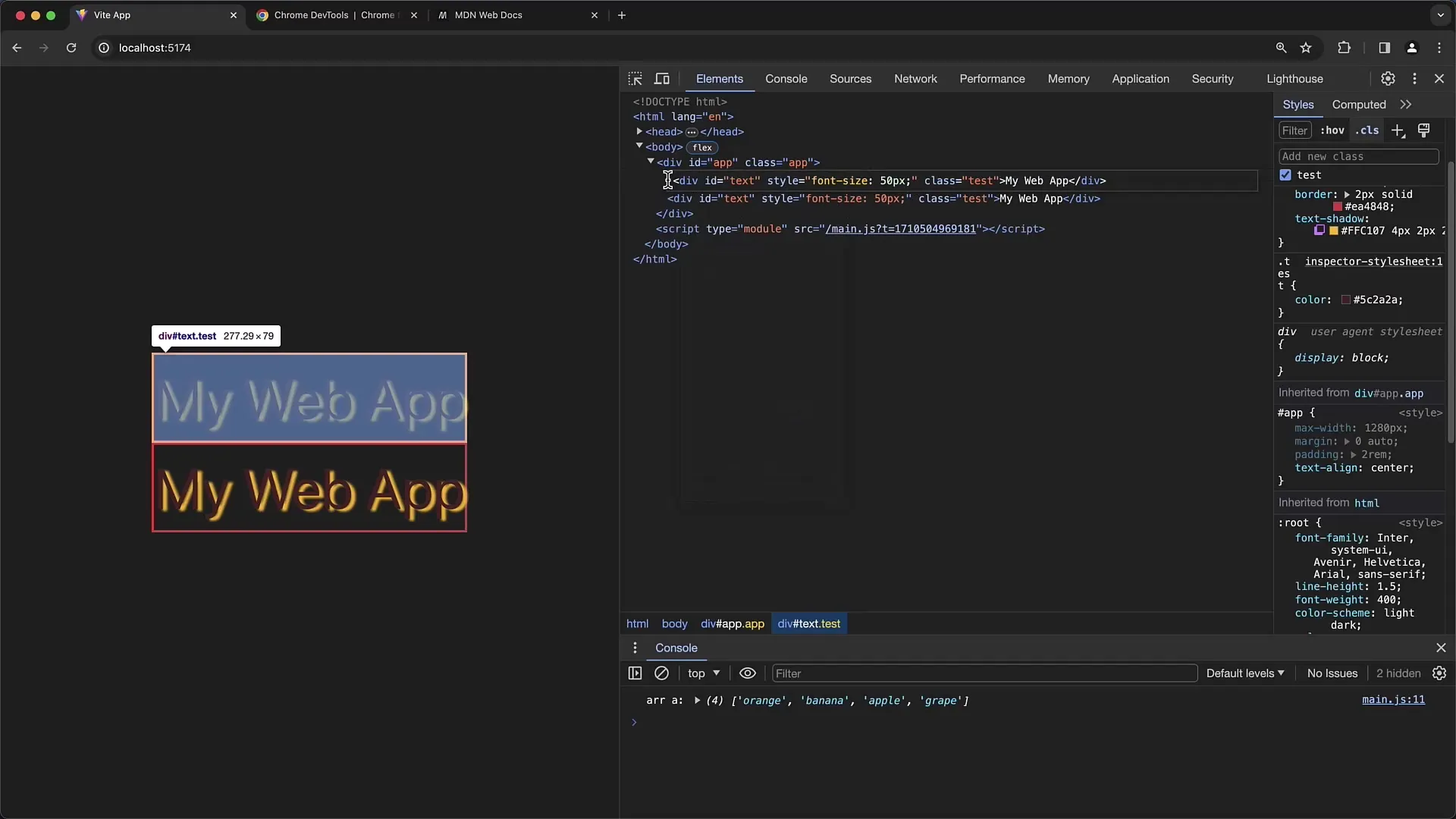This screenshot has width=1456, height=819.
Task: Open DevTools customize three-dot menu
Action: click(x=1414, y=79)
